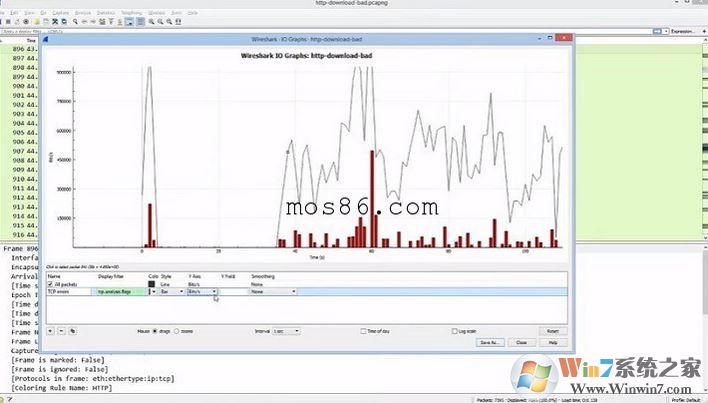Image resolution: width=708 pixels, height=403 pixels.
Task: Save this capture file from toolbar
Action: coord(46,22)
